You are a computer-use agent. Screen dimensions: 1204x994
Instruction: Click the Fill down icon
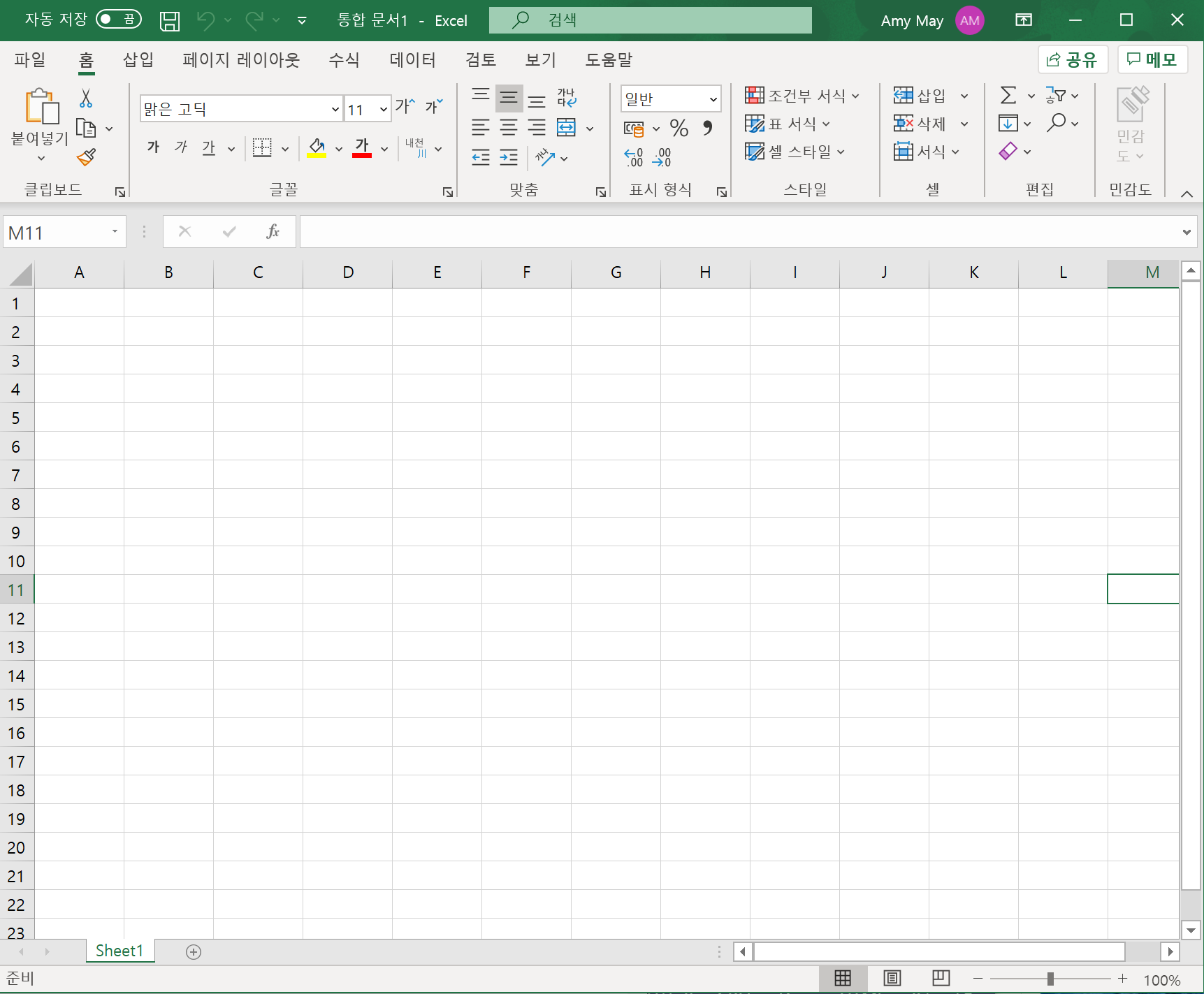(x=1008, y=124)
